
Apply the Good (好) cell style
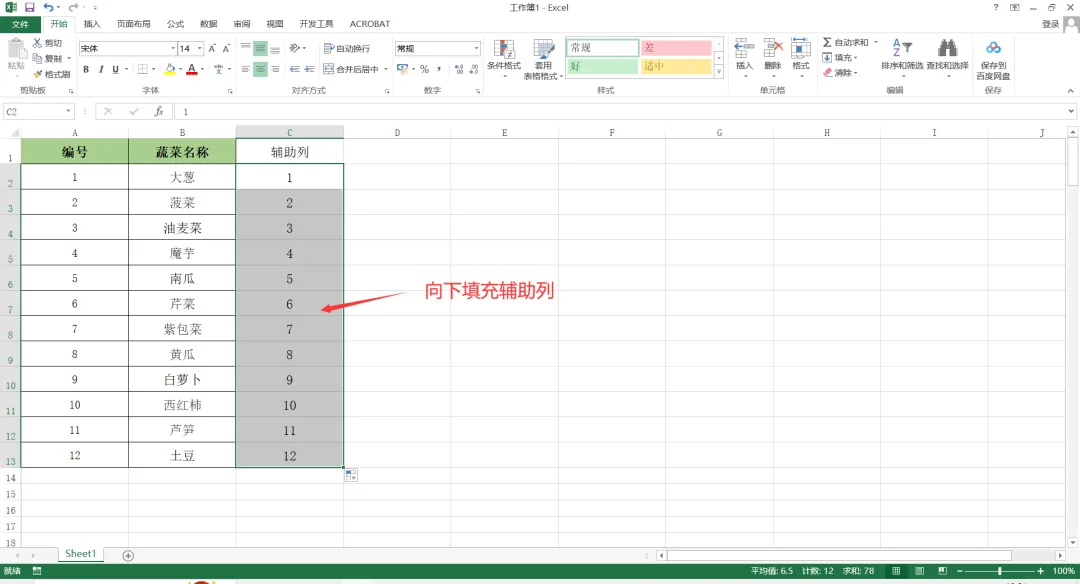tap(603, 66)
